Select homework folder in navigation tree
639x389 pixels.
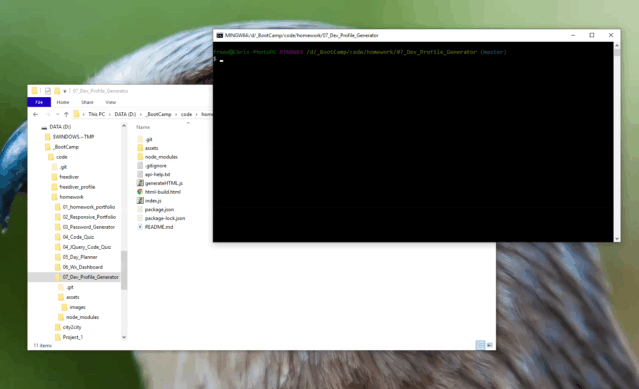click(71, 197)
